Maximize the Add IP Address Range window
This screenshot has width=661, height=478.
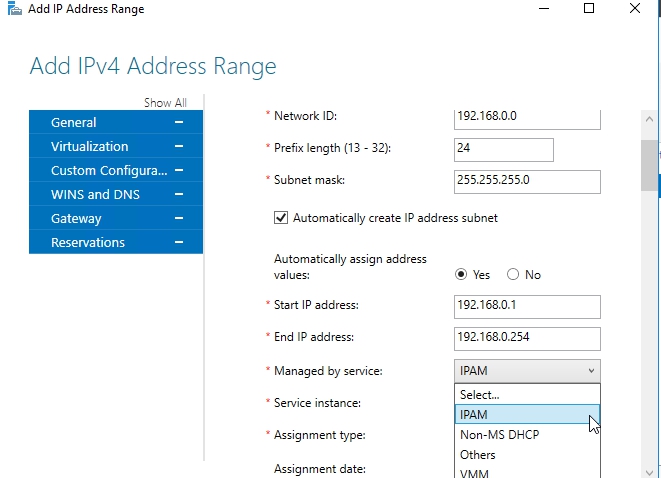589,9
